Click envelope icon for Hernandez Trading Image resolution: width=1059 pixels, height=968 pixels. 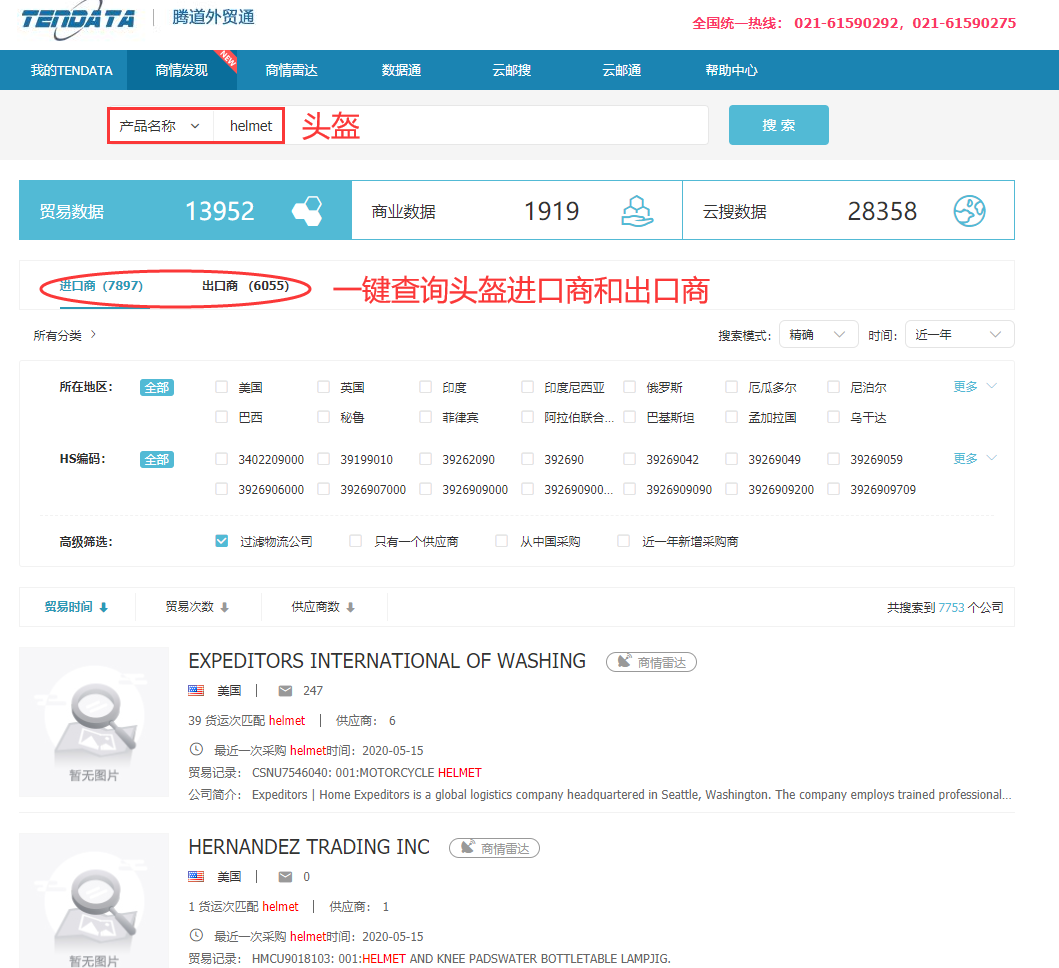(285, 877)
